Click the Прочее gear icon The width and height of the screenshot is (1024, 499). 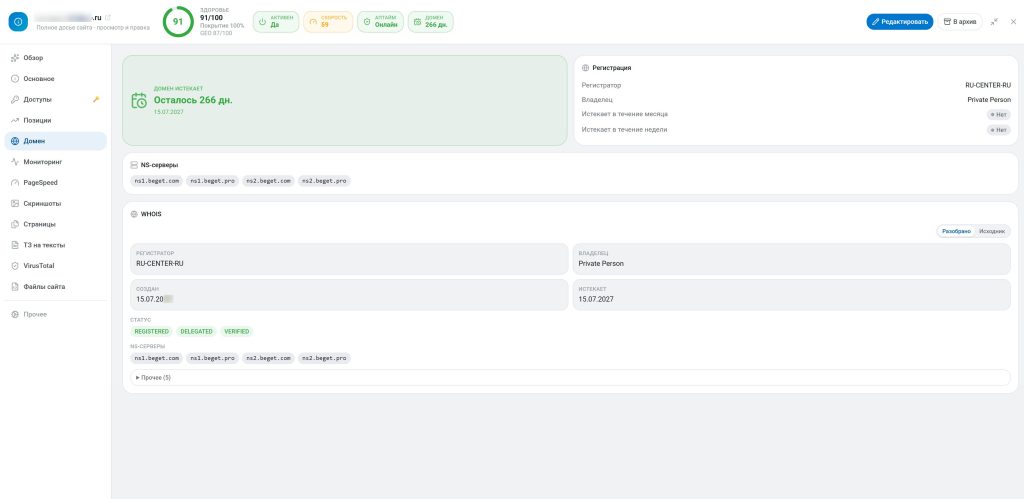click(x=15, y=315)
